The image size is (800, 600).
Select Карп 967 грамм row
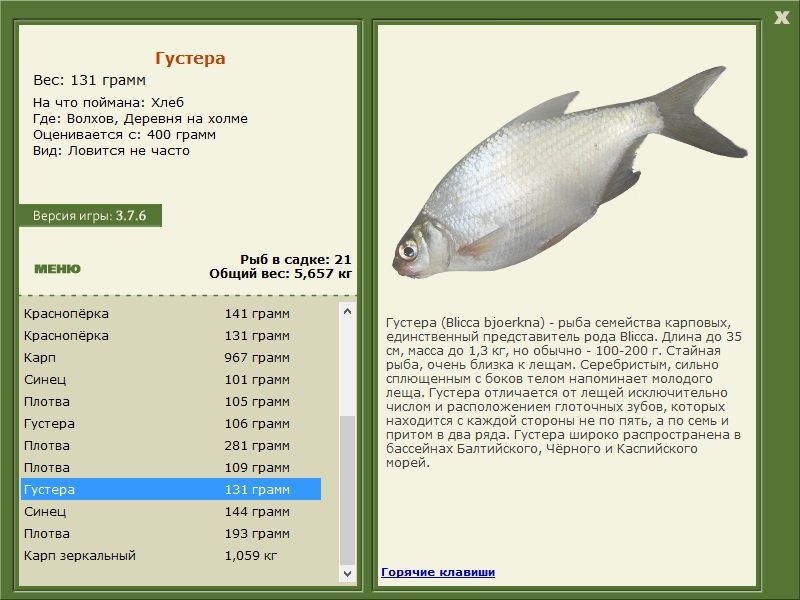[x=170, y=357]
